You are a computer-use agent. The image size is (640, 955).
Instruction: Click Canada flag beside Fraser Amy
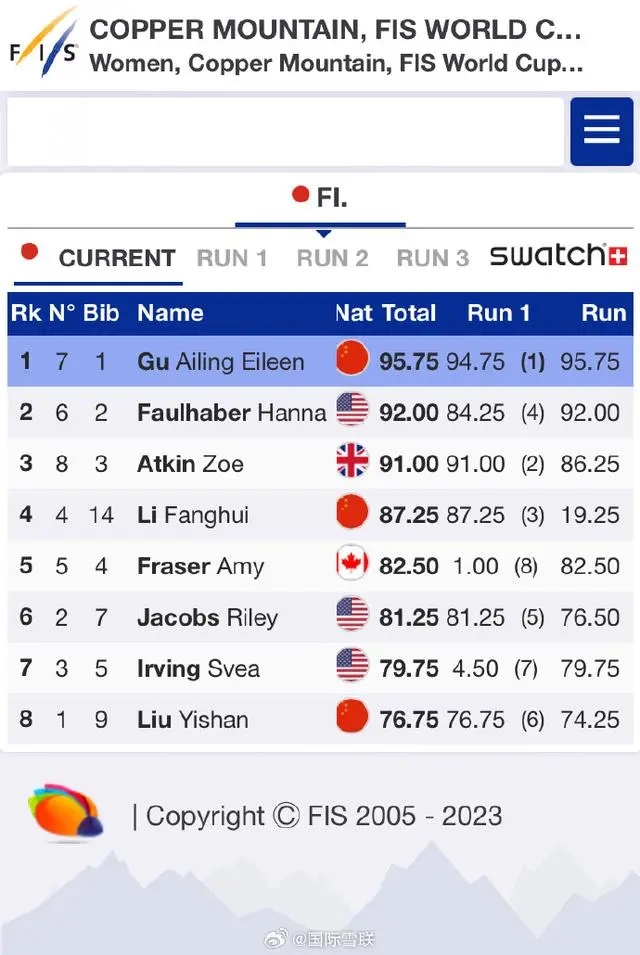352,565
